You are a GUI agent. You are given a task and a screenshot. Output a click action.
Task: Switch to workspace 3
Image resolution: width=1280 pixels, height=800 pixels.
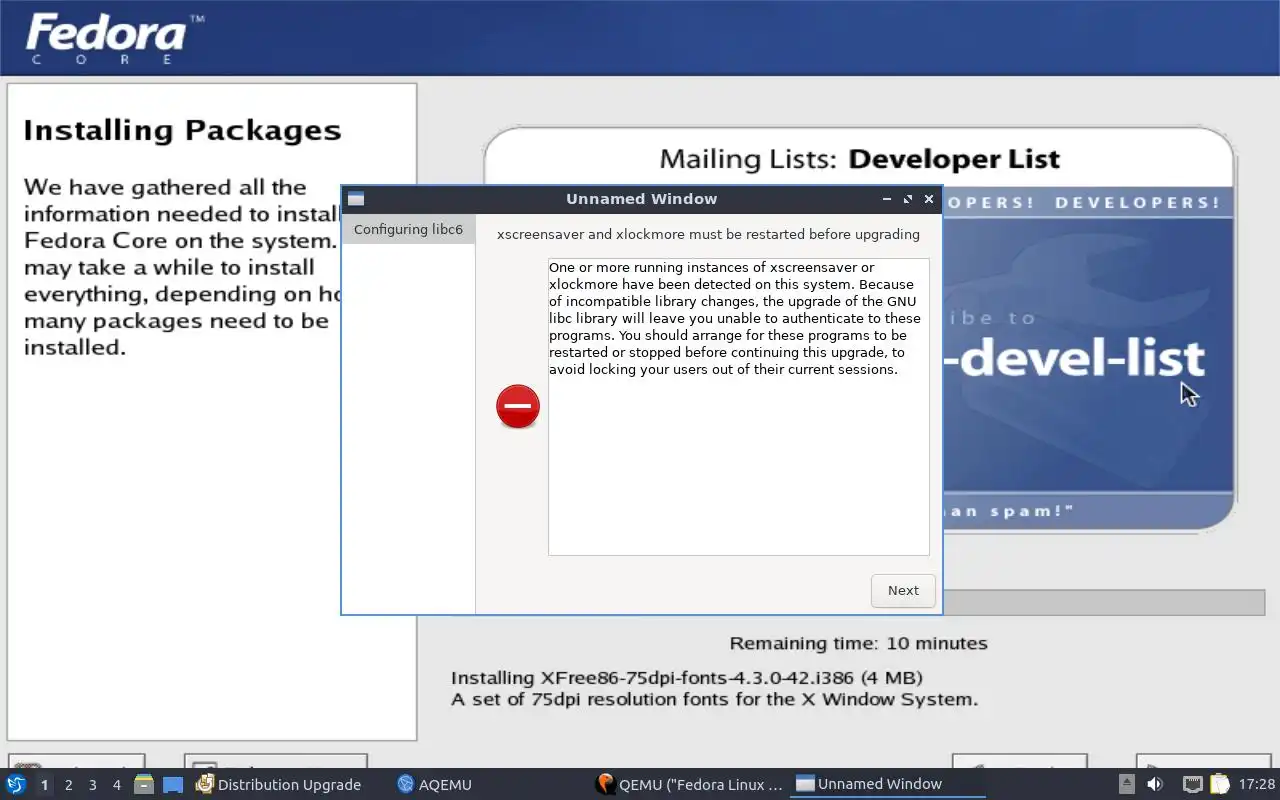pos(92,785)
